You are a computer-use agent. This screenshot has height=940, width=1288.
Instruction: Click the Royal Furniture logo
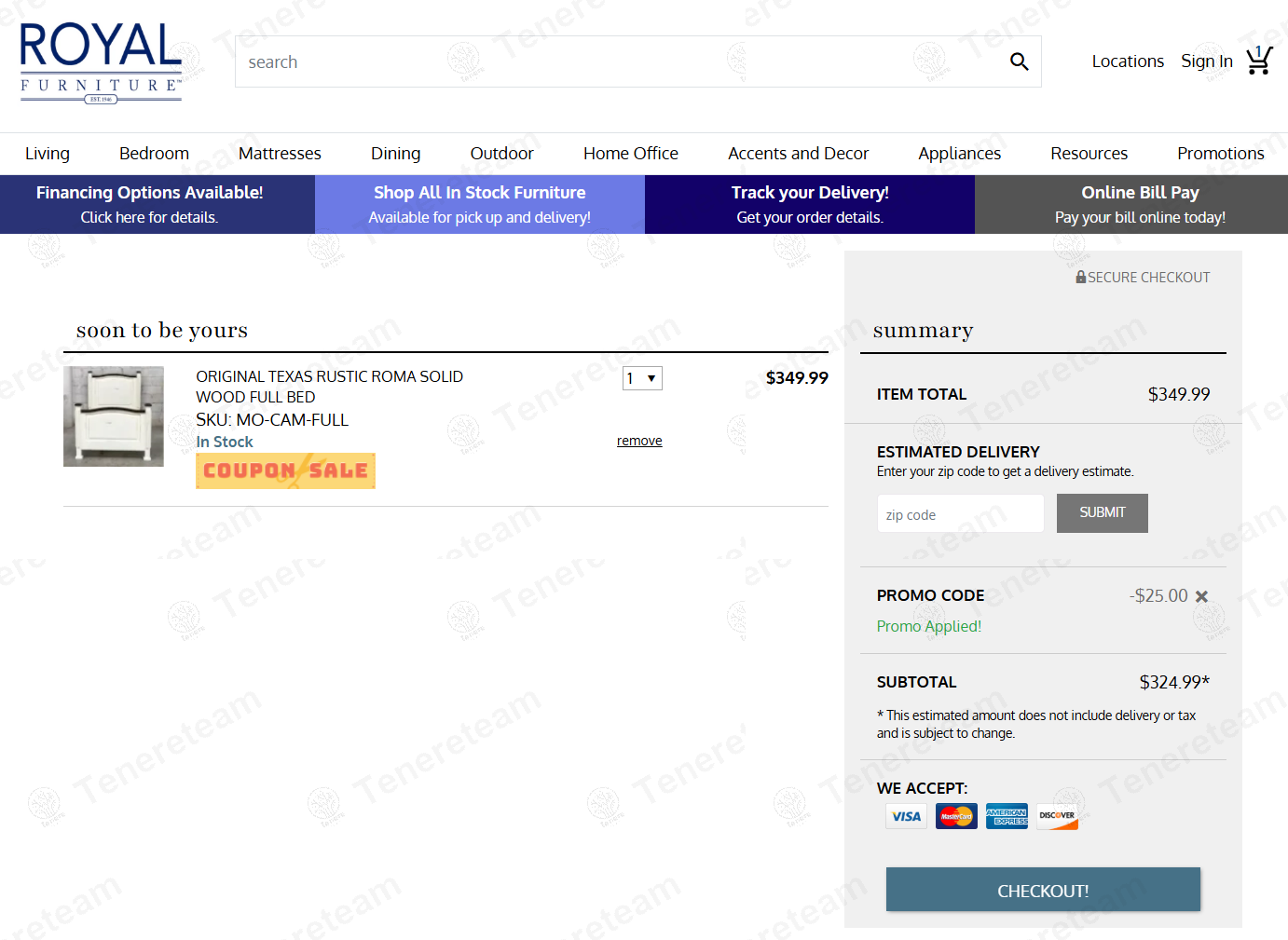click(x=101, y=61)
